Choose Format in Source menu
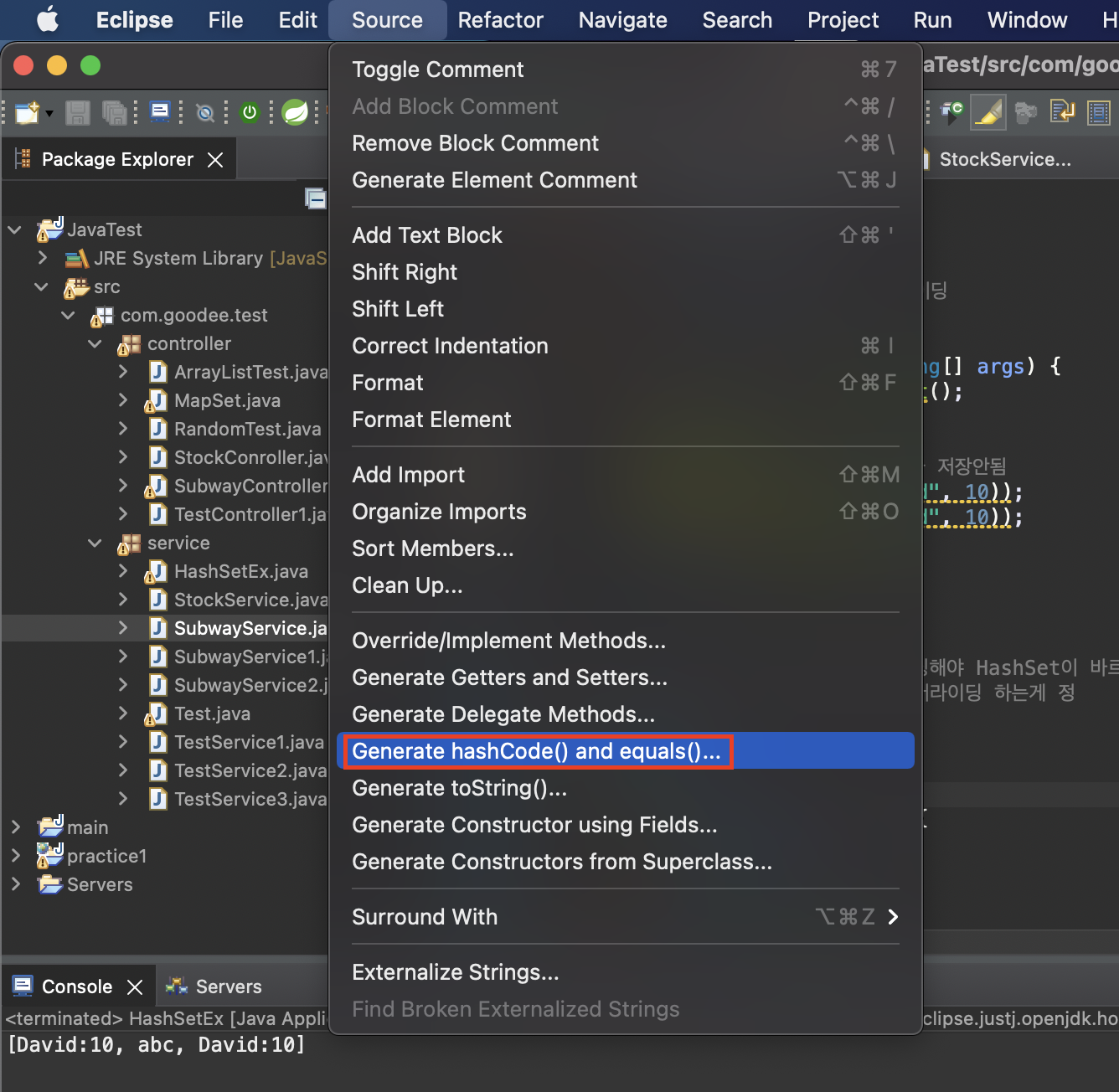The image size is (1119, 1092). click(625, 383)
